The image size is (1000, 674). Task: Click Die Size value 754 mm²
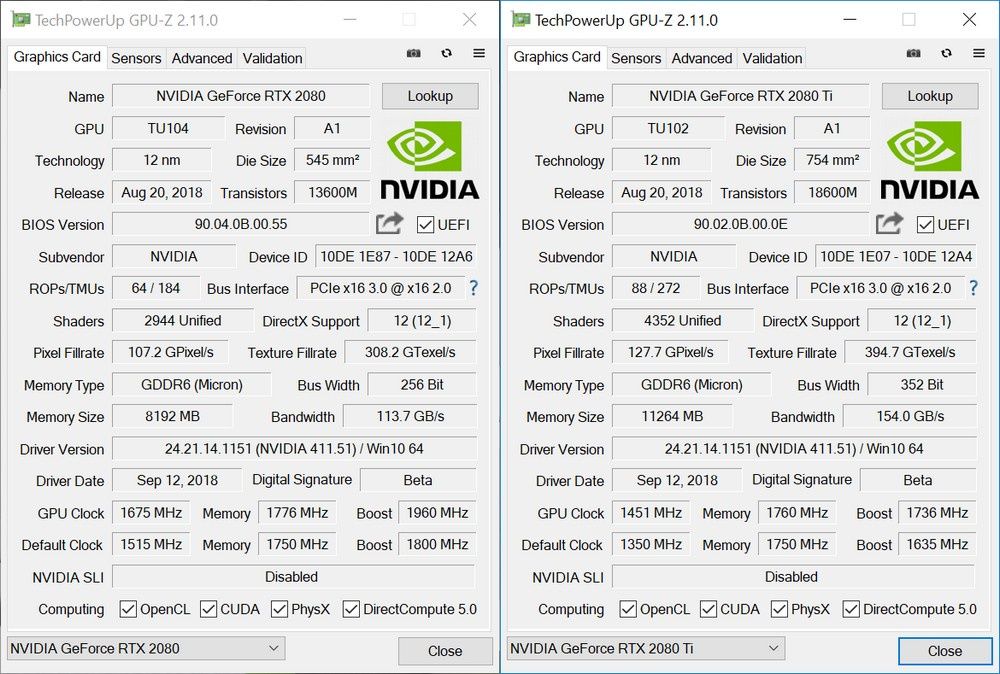click(x=832, y=160)
